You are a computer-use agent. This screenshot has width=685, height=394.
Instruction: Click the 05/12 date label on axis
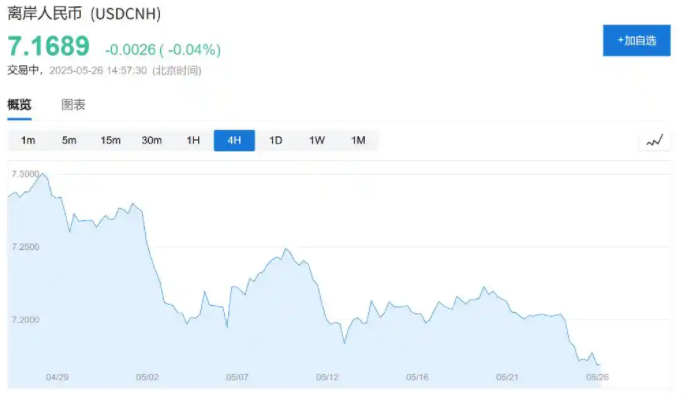coord(327,377)
